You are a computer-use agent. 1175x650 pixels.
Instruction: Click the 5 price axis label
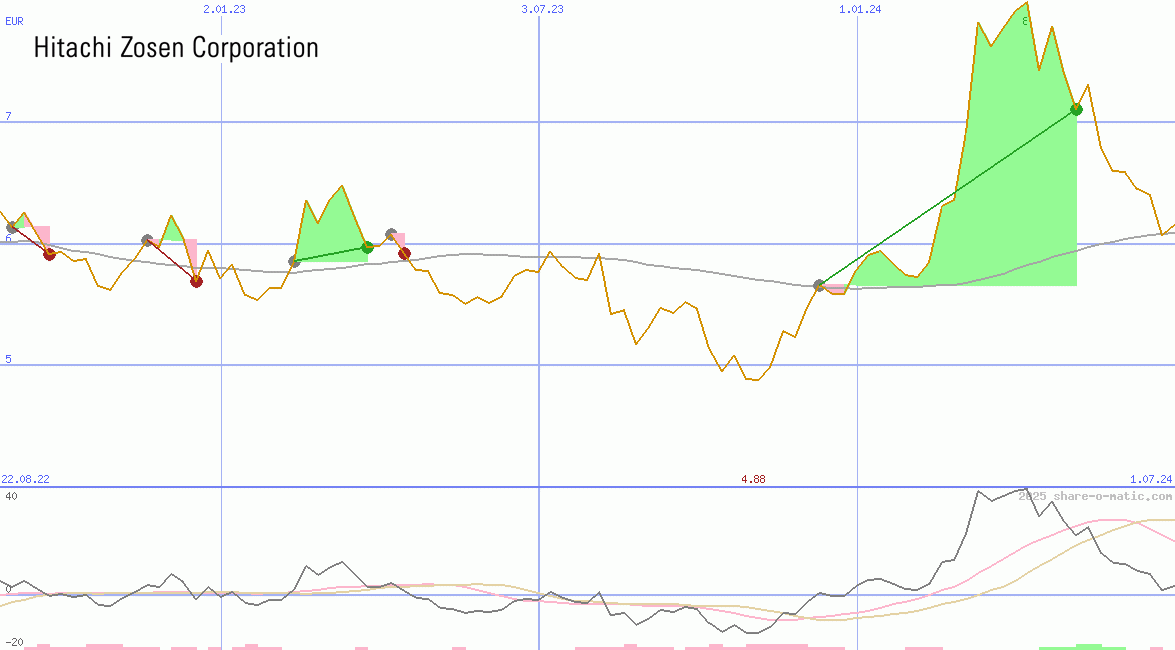[x=9, y=359]
